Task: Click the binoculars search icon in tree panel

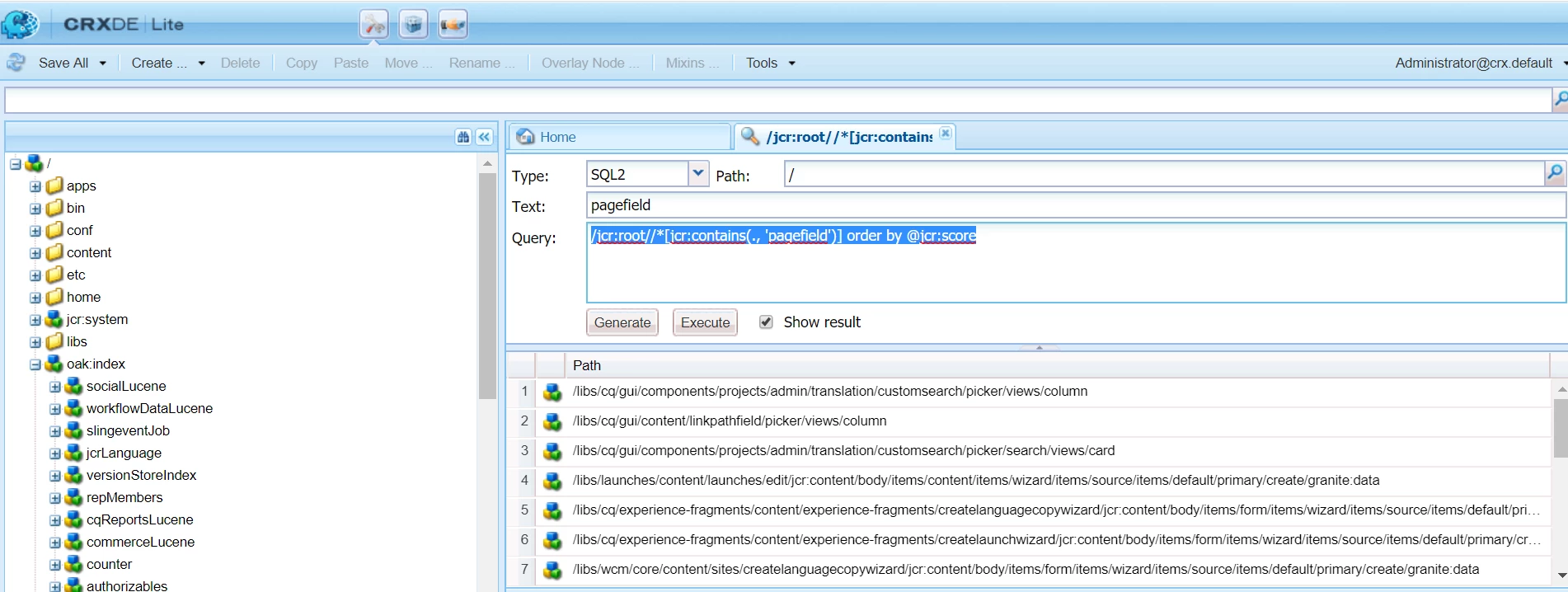Action: pos(463,137)
